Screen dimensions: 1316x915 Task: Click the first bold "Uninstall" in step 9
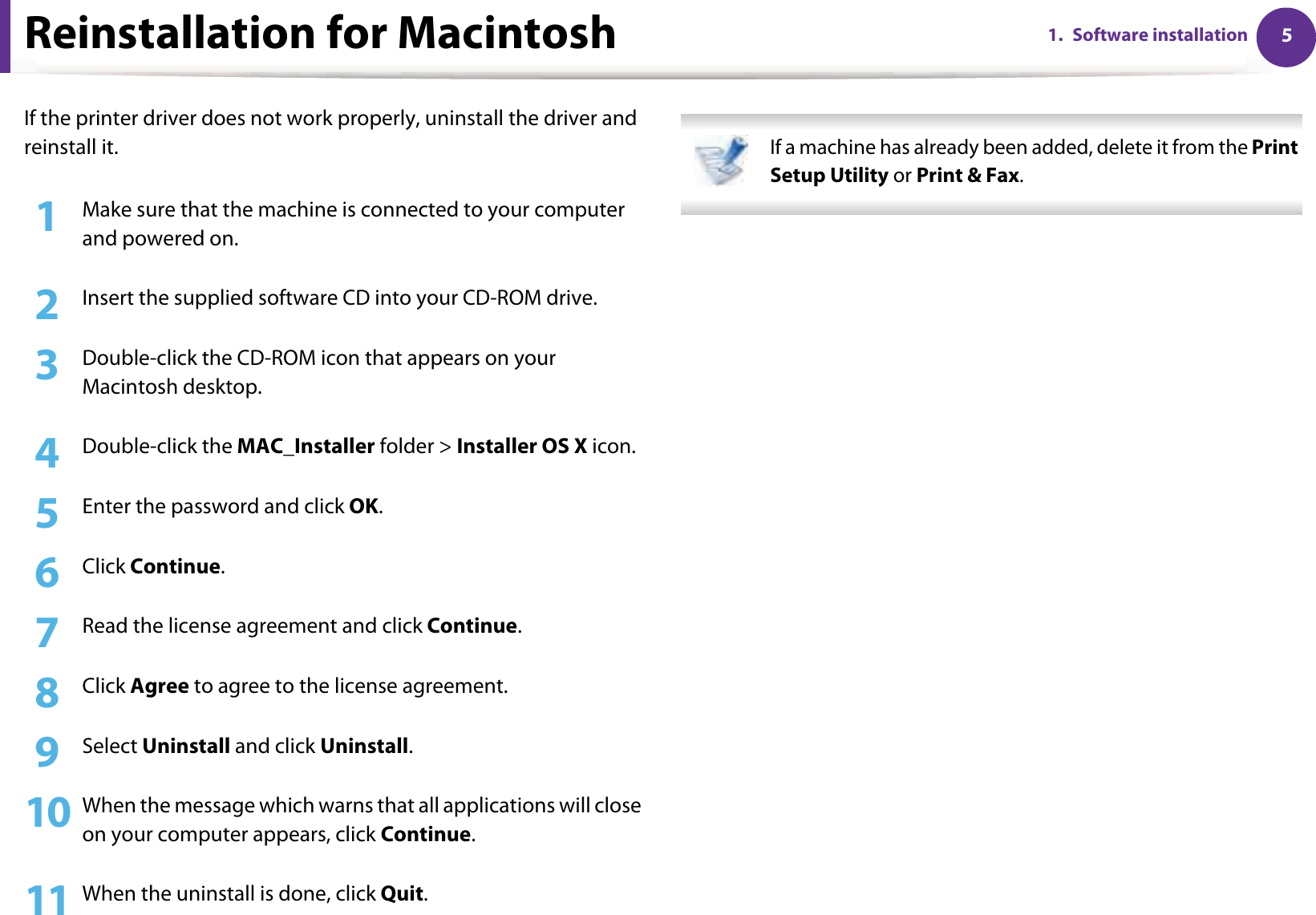click(x=186, y=747)
